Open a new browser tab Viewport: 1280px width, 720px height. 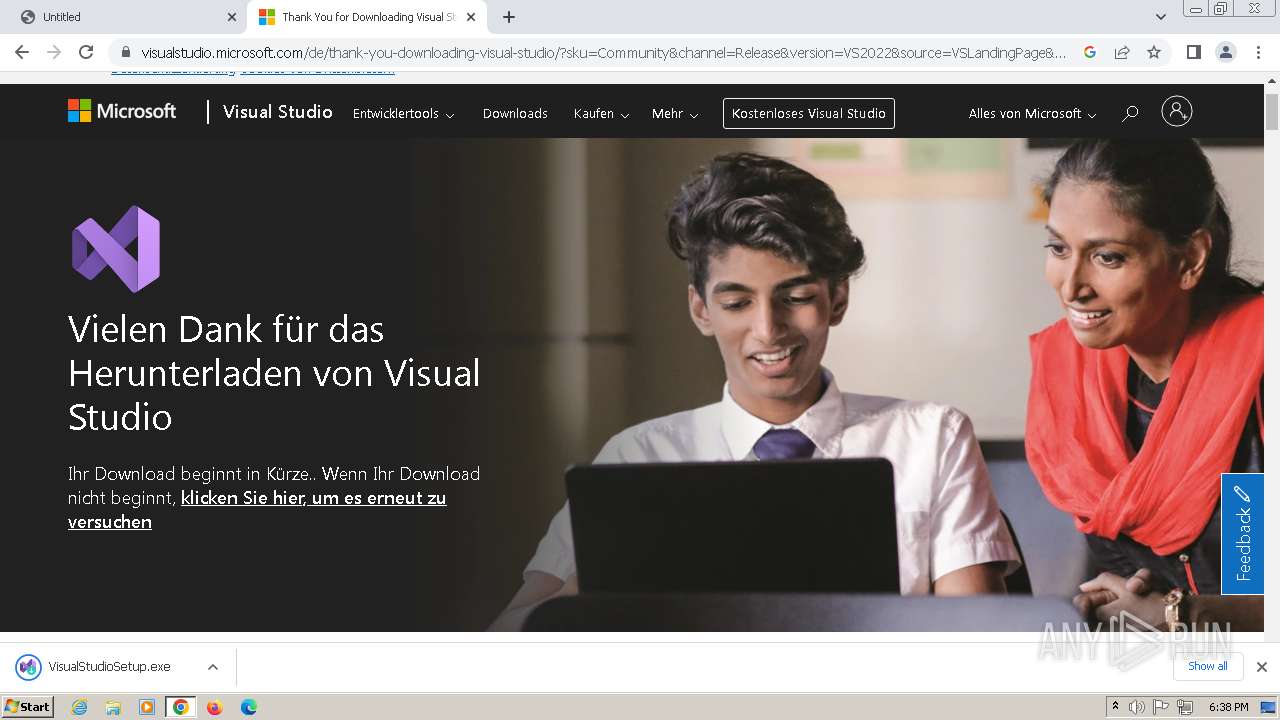(x=509, y=17)
